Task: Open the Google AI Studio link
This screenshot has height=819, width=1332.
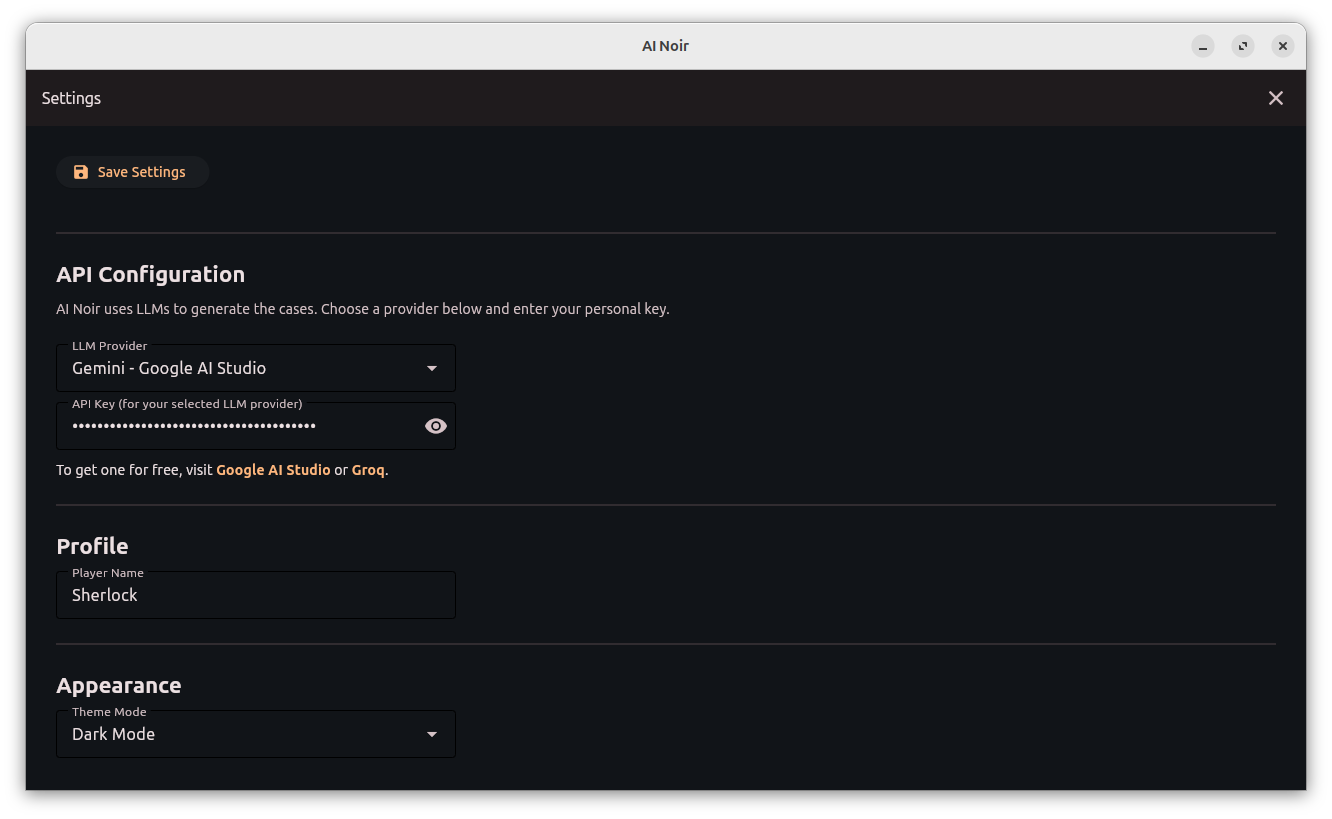Action: point(273,470)
